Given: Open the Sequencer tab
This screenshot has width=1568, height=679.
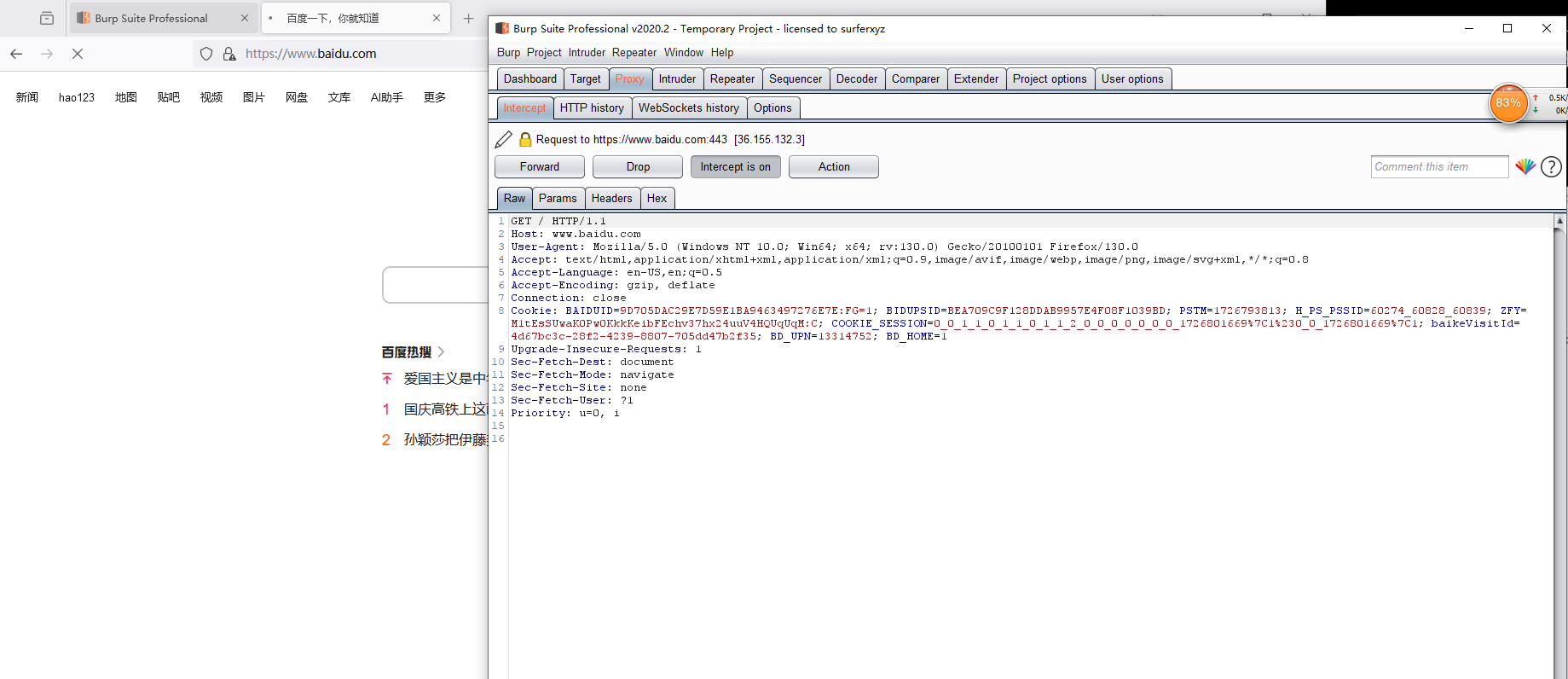Looking at the screenshot, I should pyautogui.click(x=796, y=78).
